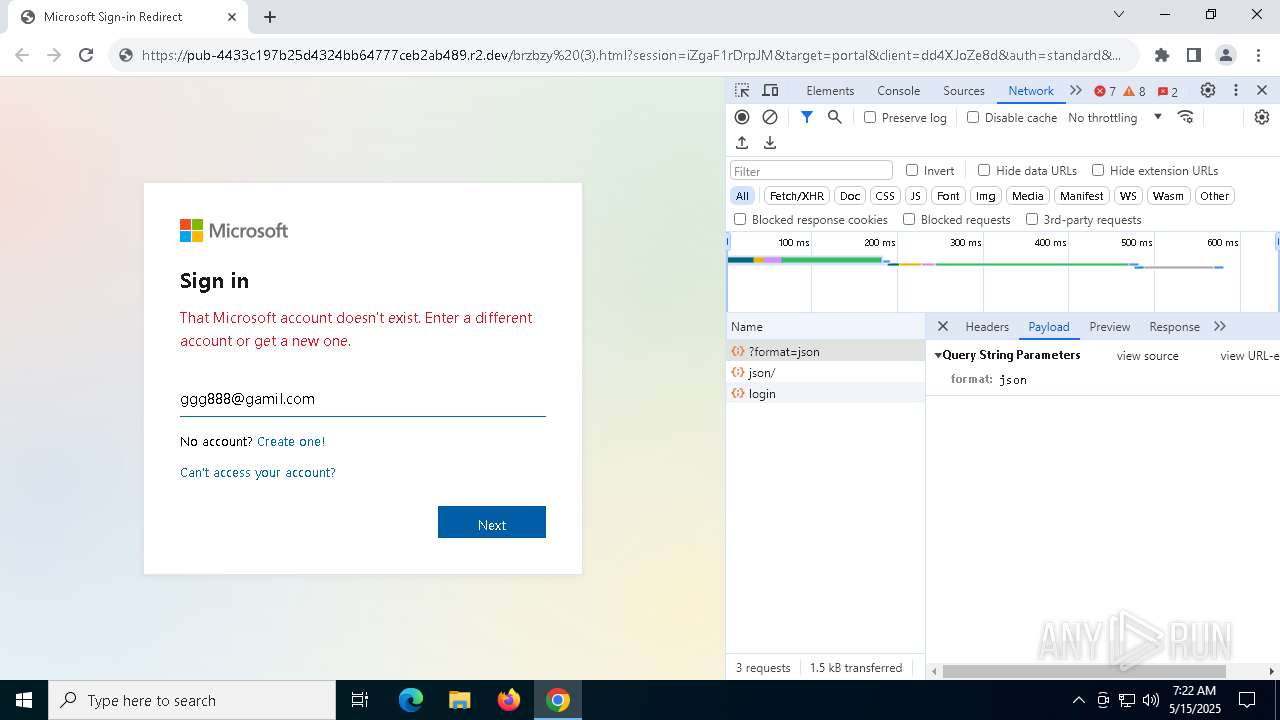Follow the Create one! link

click(291, 441)
